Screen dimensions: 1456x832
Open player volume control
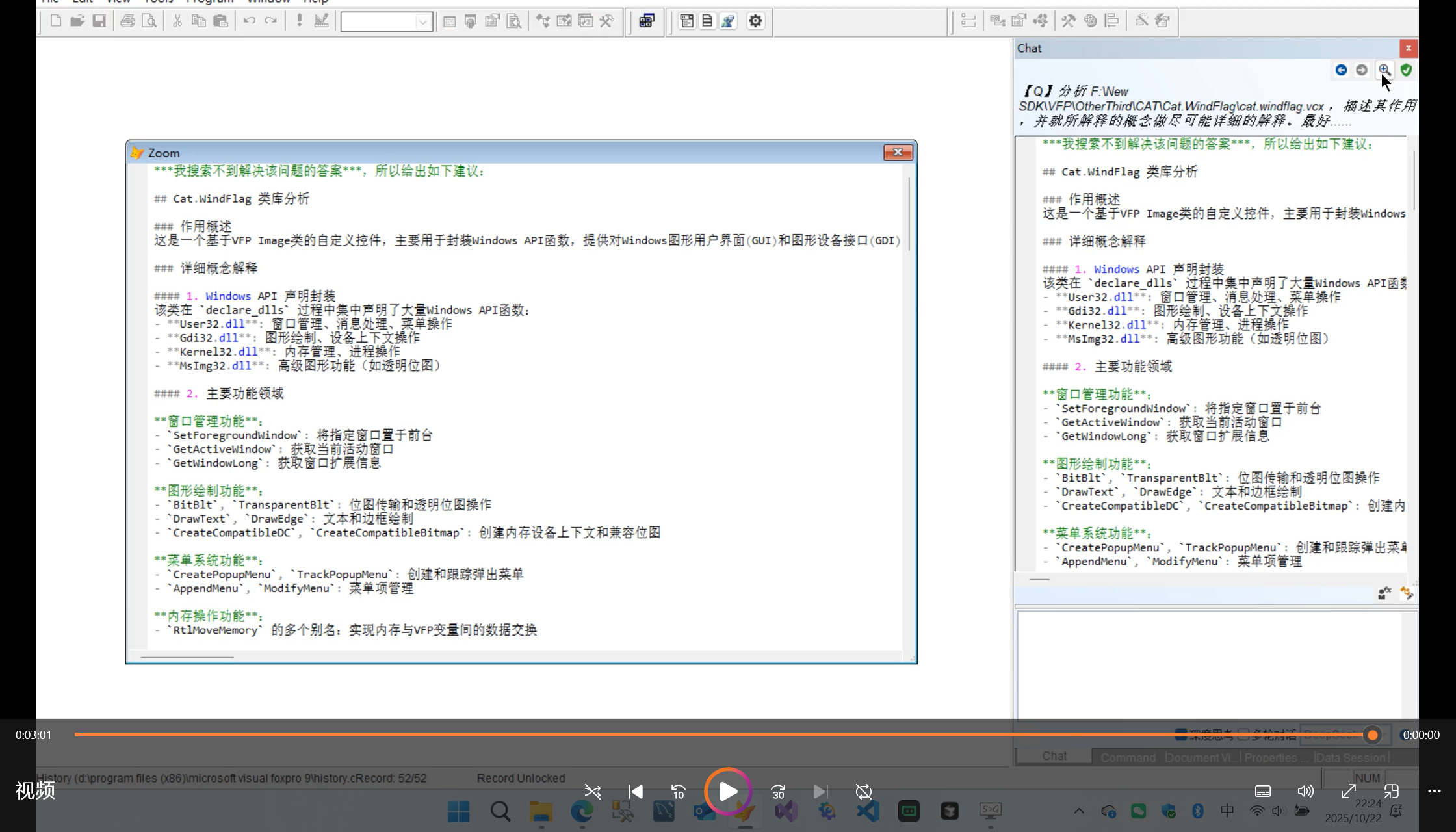1305,791
